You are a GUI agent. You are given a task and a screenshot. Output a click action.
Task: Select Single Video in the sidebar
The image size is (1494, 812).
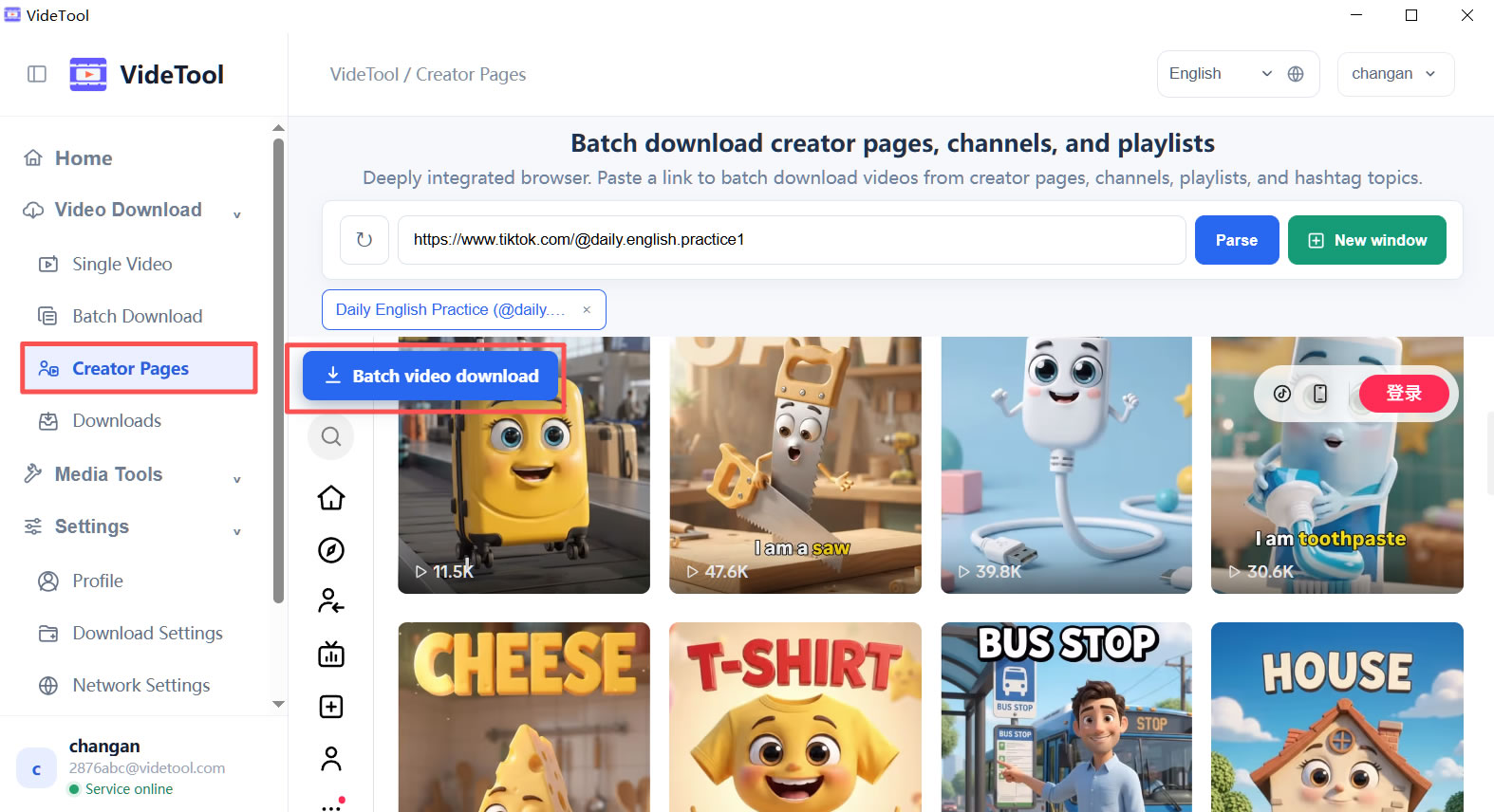(x=122, y=265)
